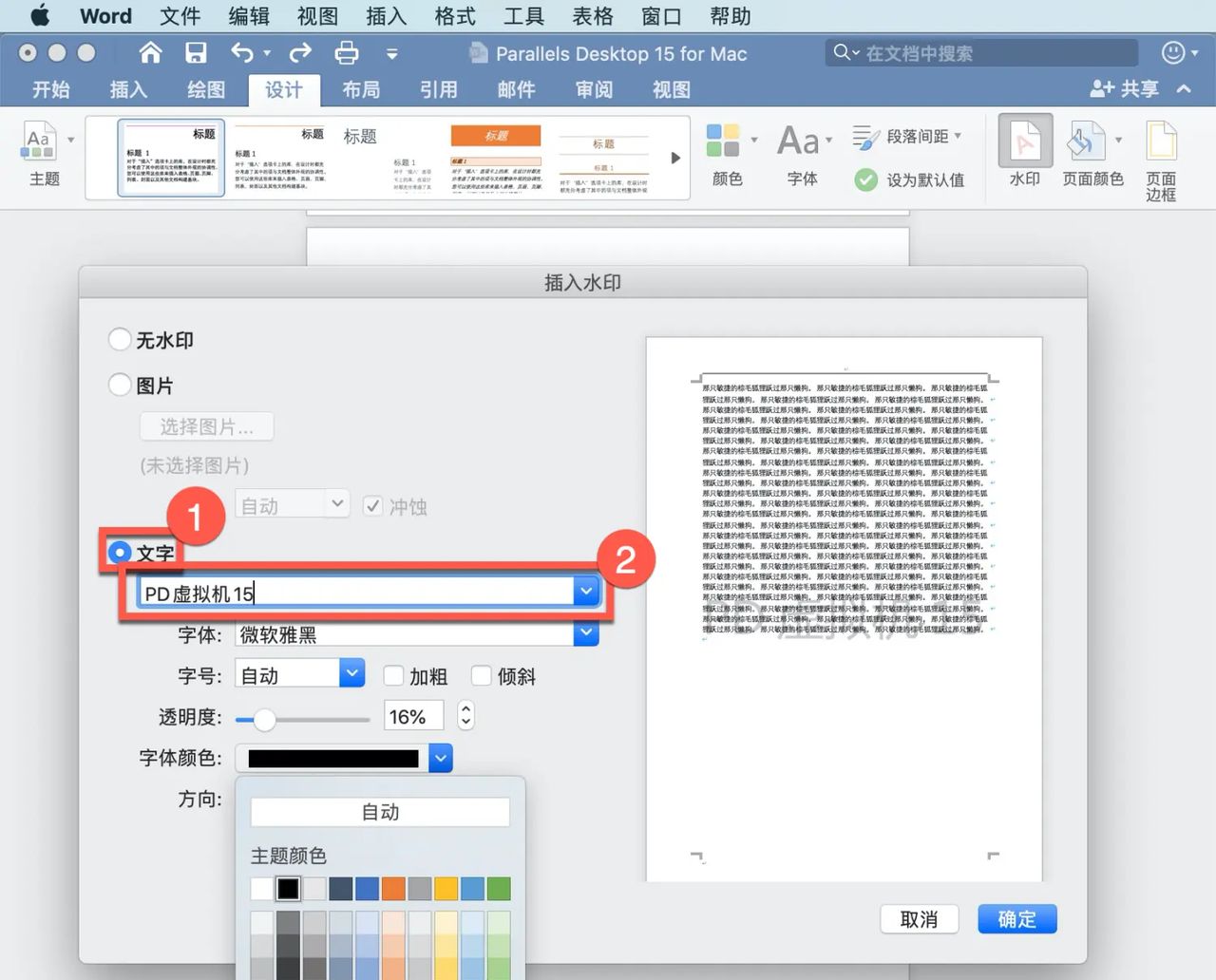The width and height of the screenshot is (1216, 980).
Task: Select the 无水印 (No Watermark) radio button
Action: coord(120,338)
